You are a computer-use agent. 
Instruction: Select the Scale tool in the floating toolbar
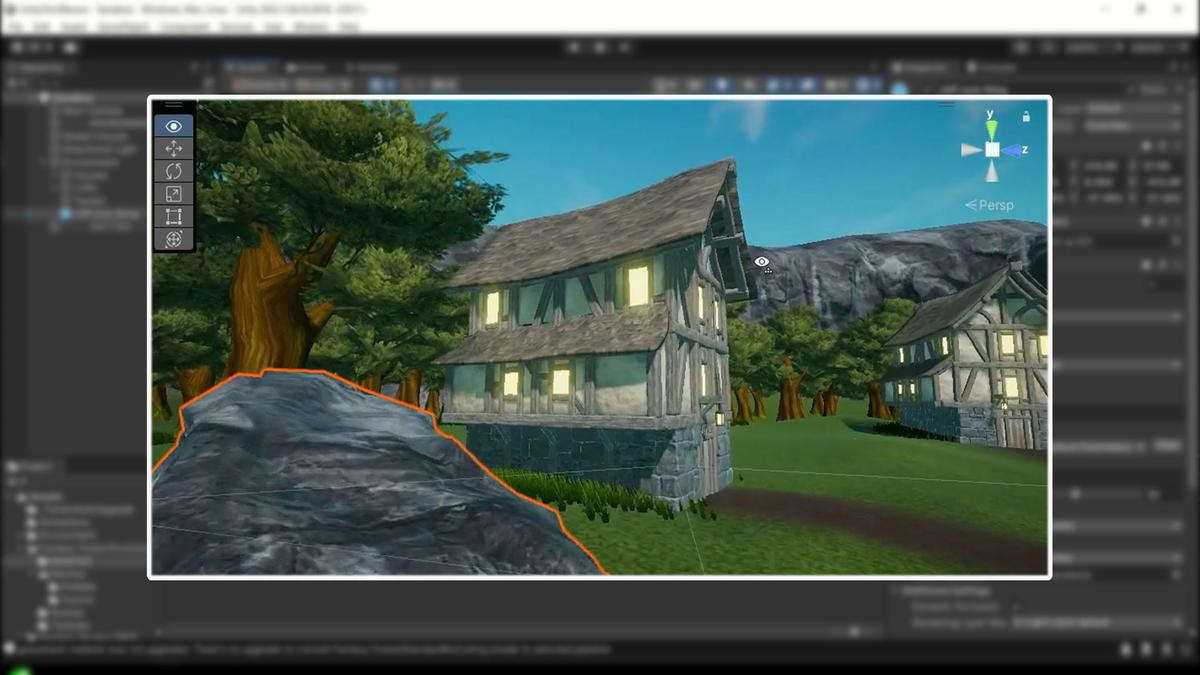coord(173,192)
